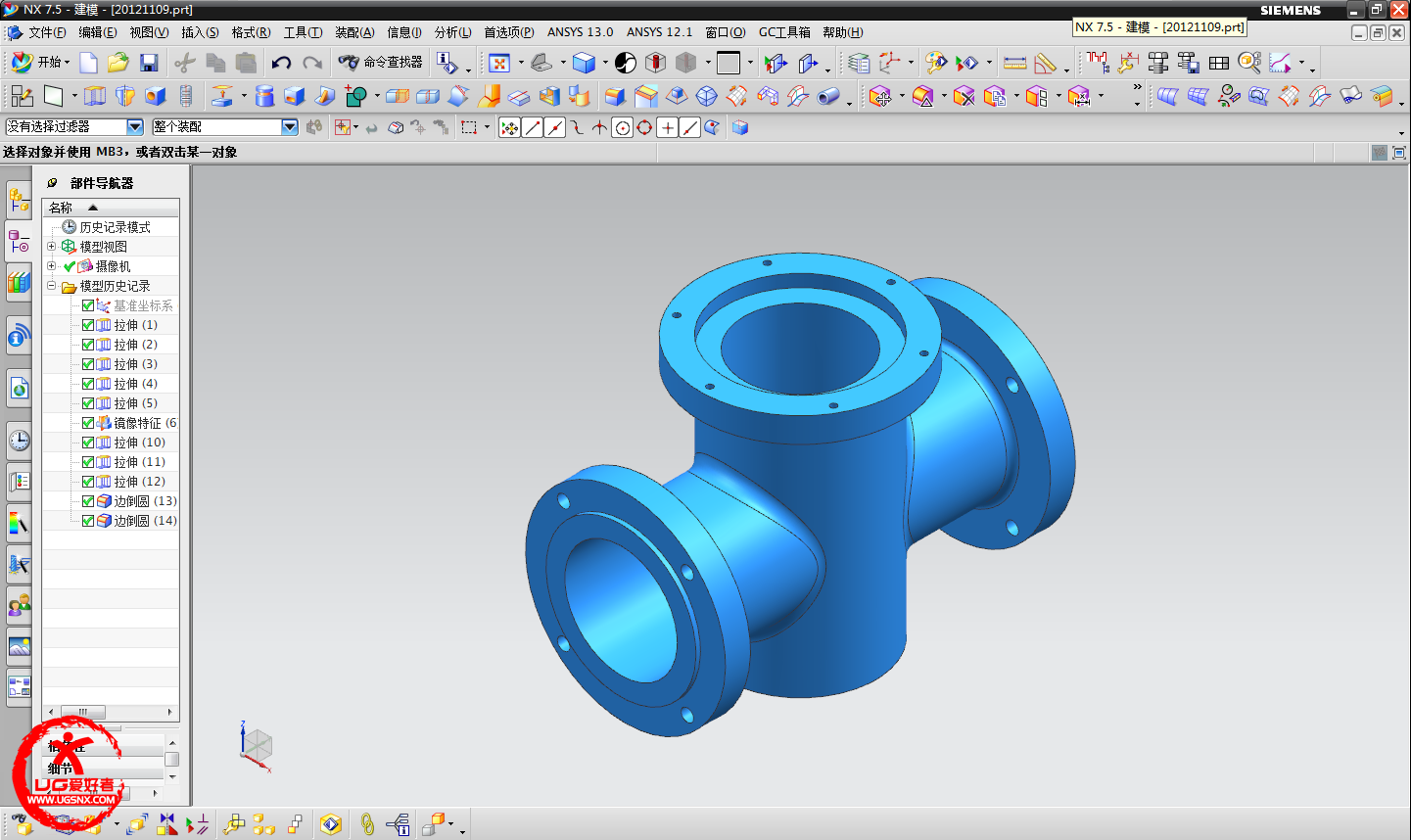Click the Delete Face icon

964,96
